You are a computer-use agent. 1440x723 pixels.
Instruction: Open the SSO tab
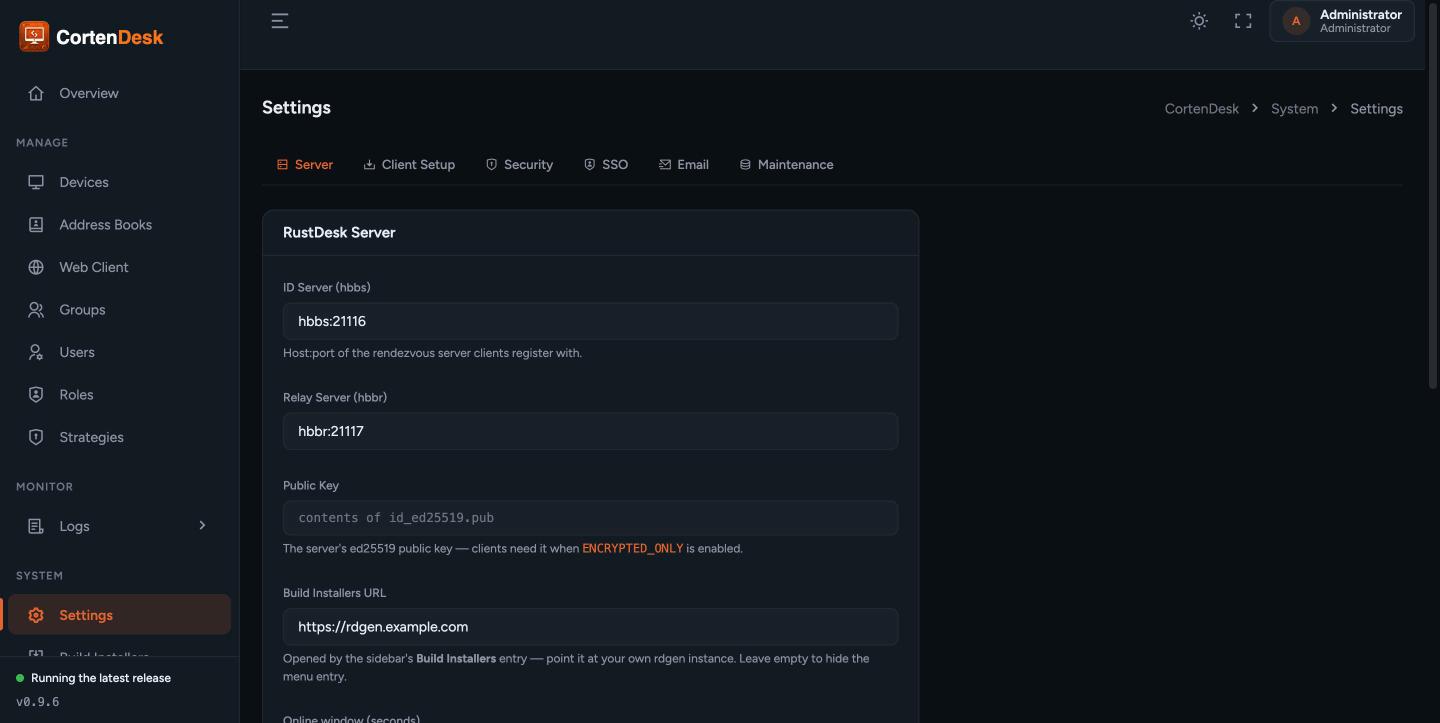click(606, 165)
